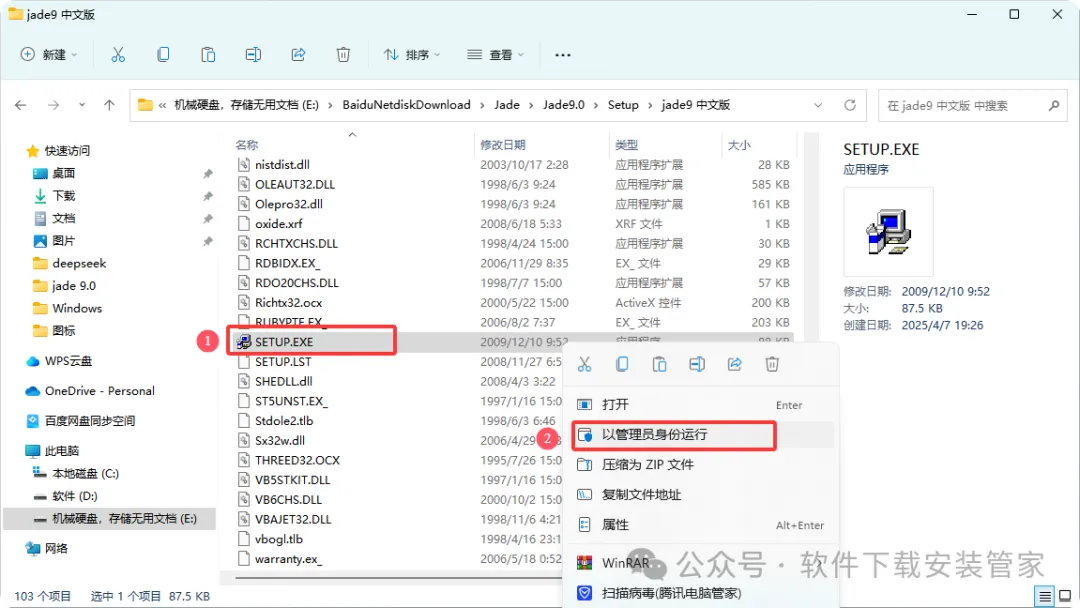Click BaiduNetdiskDownload in the address path
The width and height of the screenshot is (1080, 608).
pos(406,105)
